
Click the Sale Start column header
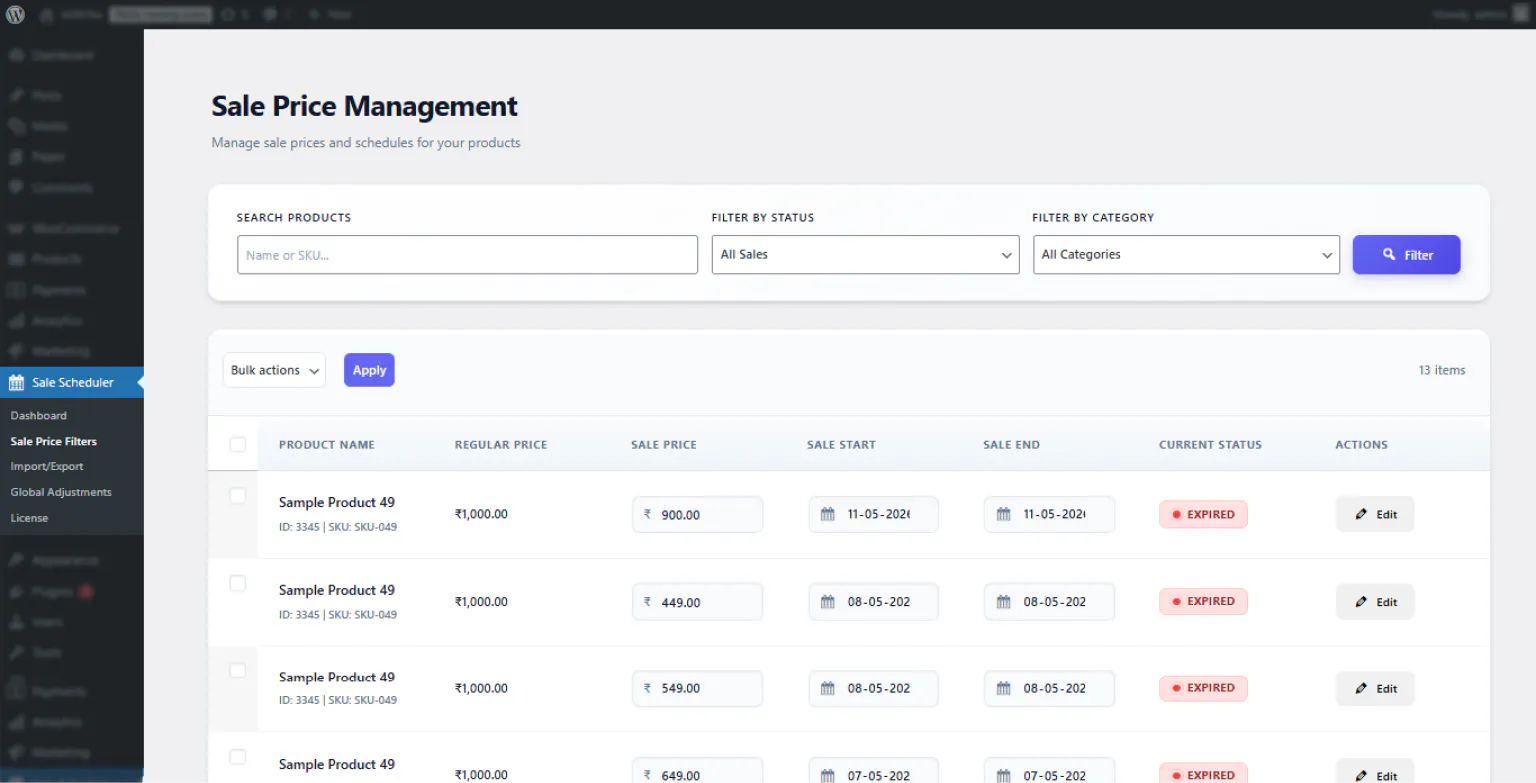[x=841, y=445]
